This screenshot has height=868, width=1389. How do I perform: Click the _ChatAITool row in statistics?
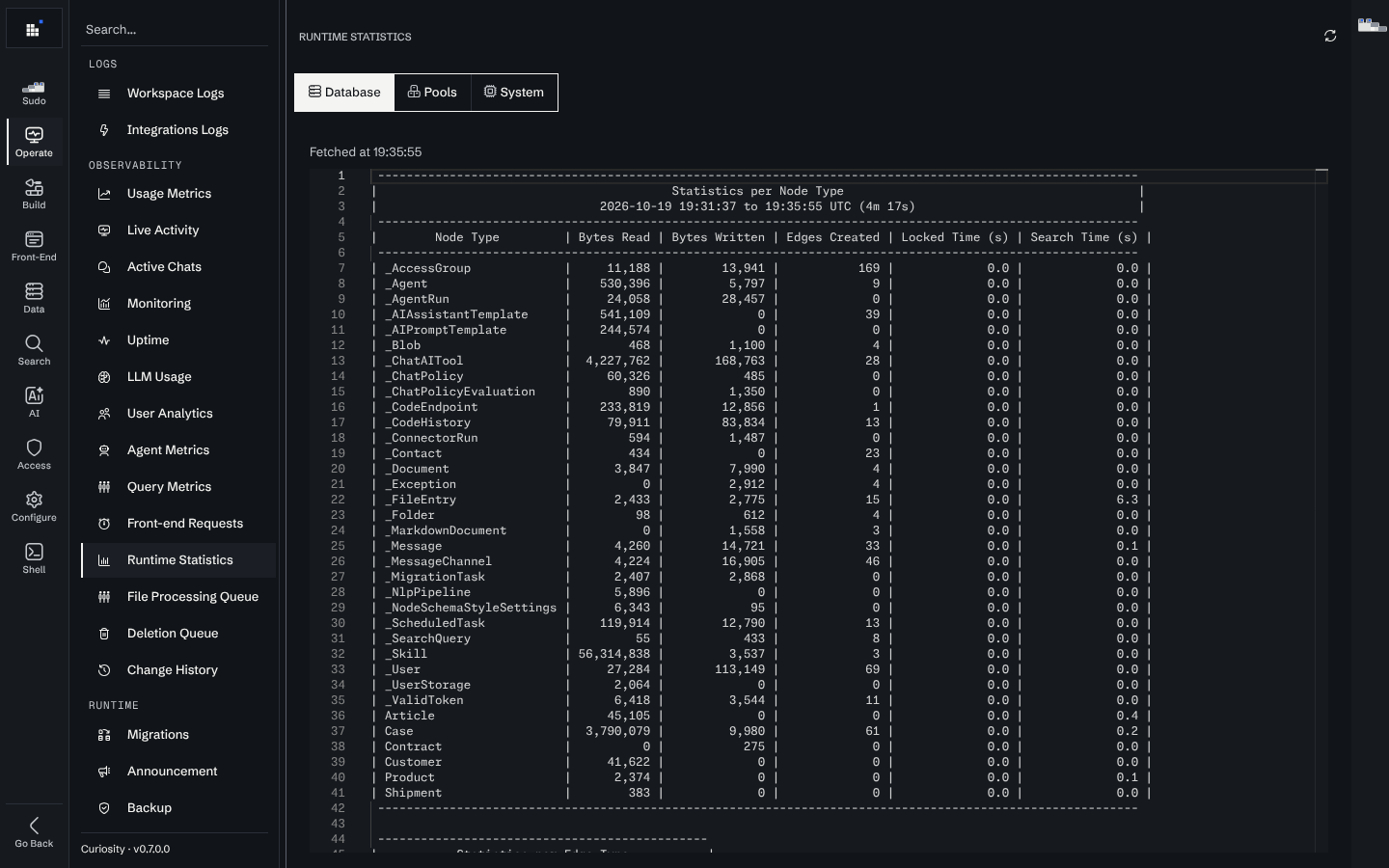(762, 361)
